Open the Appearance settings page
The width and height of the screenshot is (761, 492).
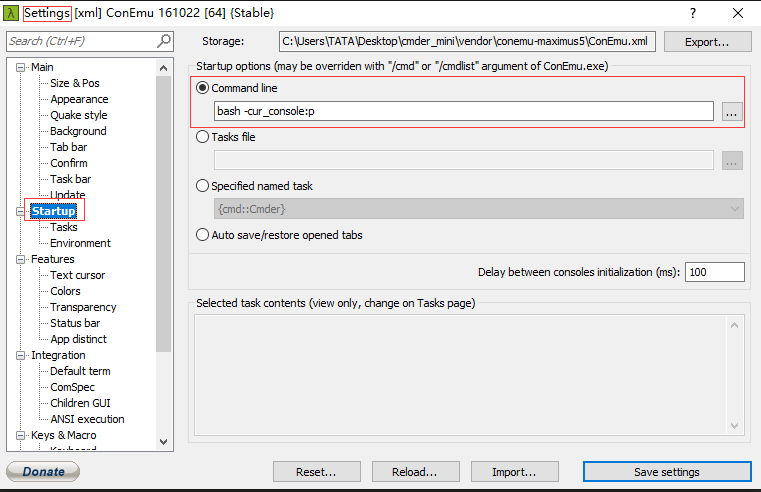click(x=79, y=99)
